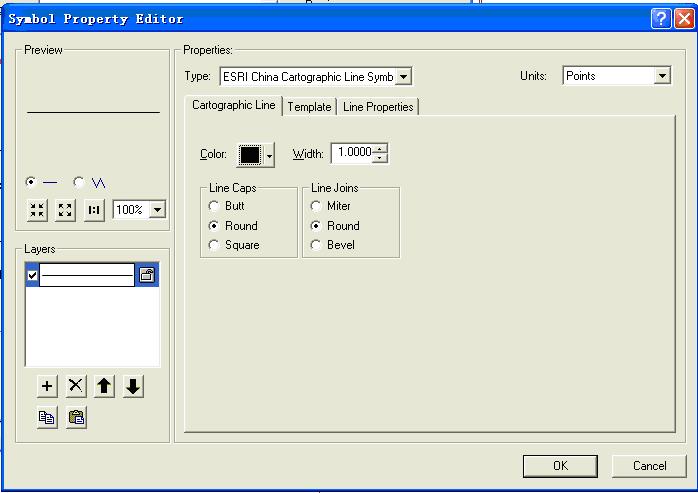Click the Copy Layer icon
Image resolution: width=698 pixels, height=493 pixels.
click(x=47, y=418)
